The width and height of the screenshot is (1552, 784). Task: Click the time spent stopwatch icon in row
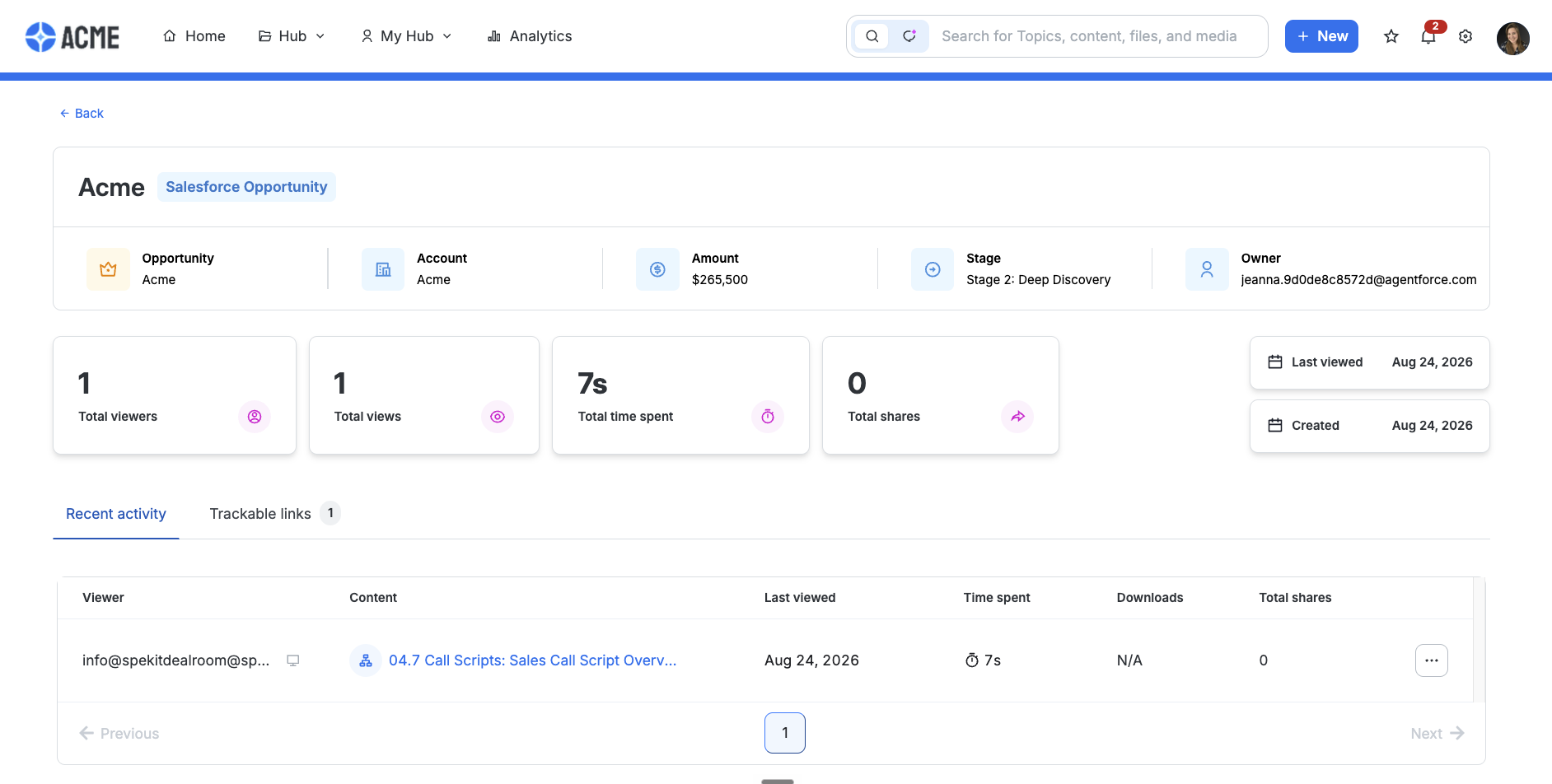pos(972,660)
